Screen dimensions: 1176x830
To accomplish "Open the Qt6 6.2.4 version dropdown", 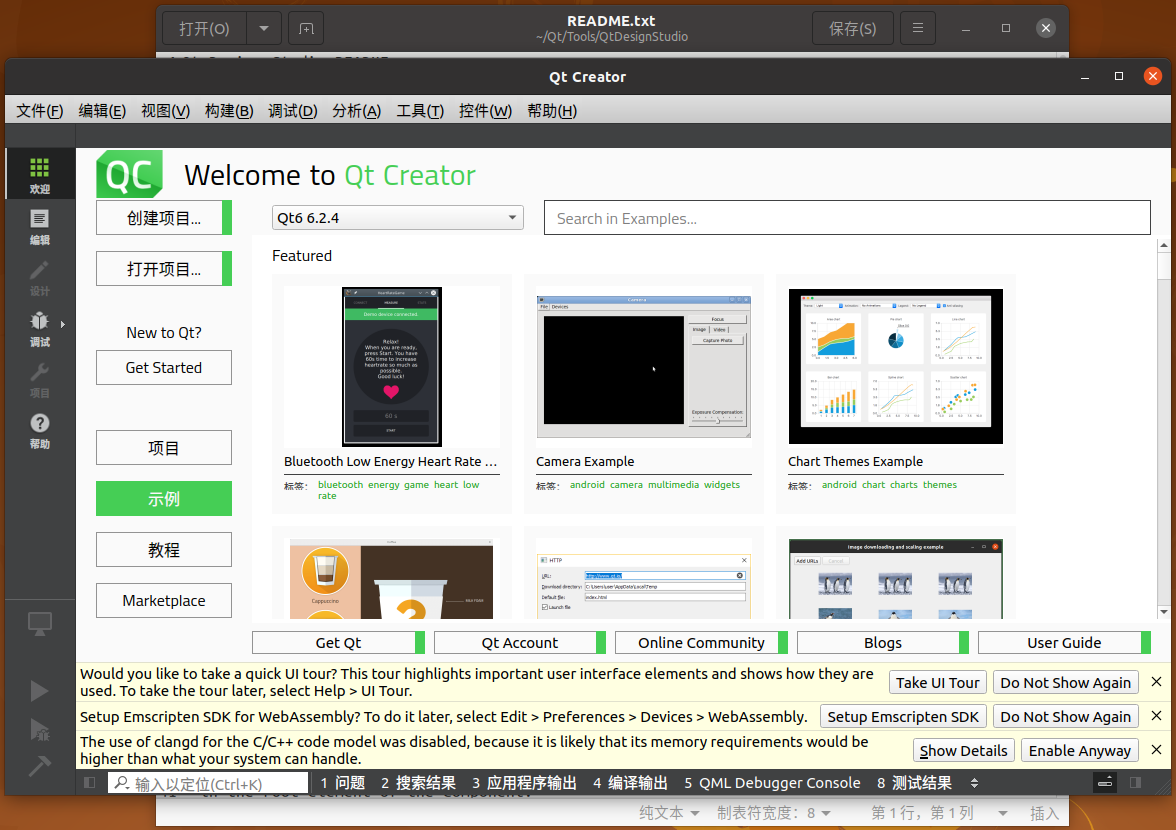I will [398, 218].
